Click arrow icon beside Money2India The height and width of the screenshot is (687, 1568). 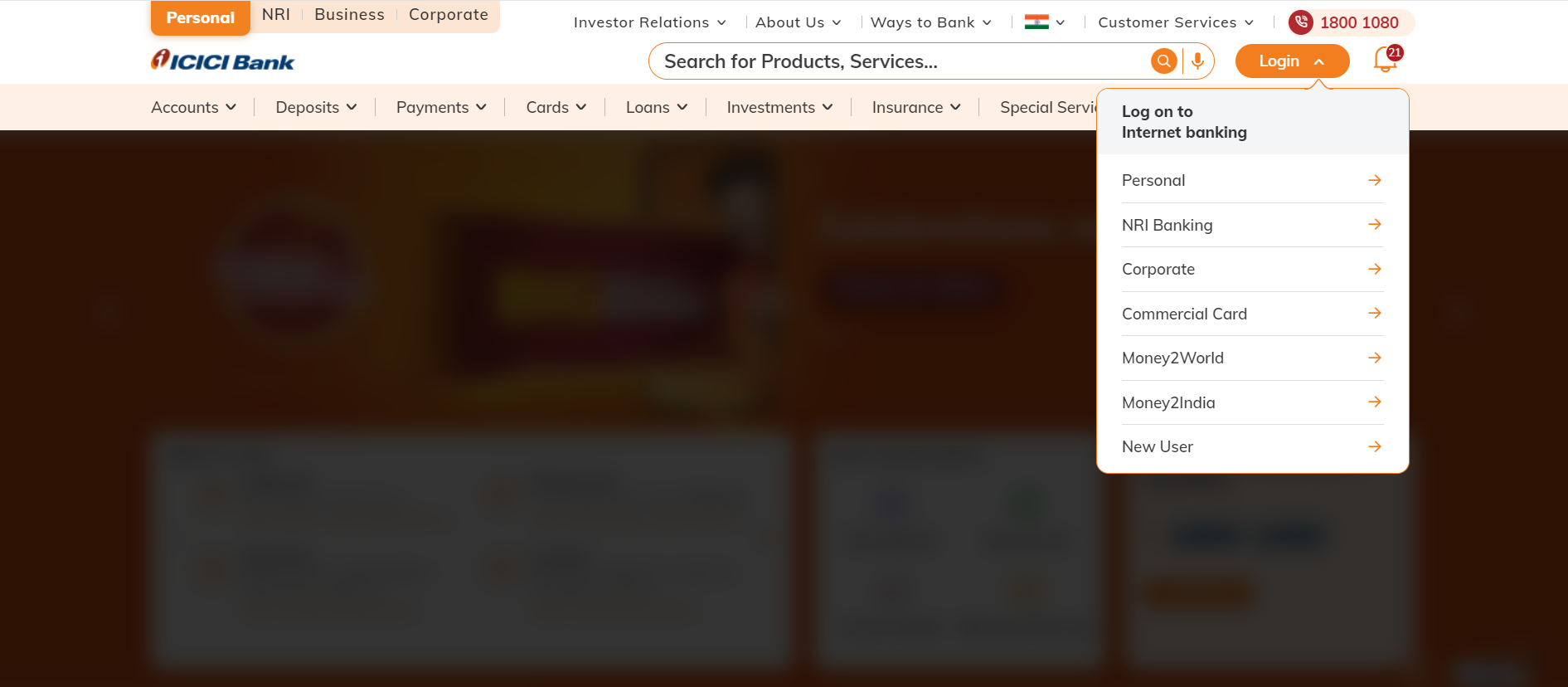click(1375, 402)
